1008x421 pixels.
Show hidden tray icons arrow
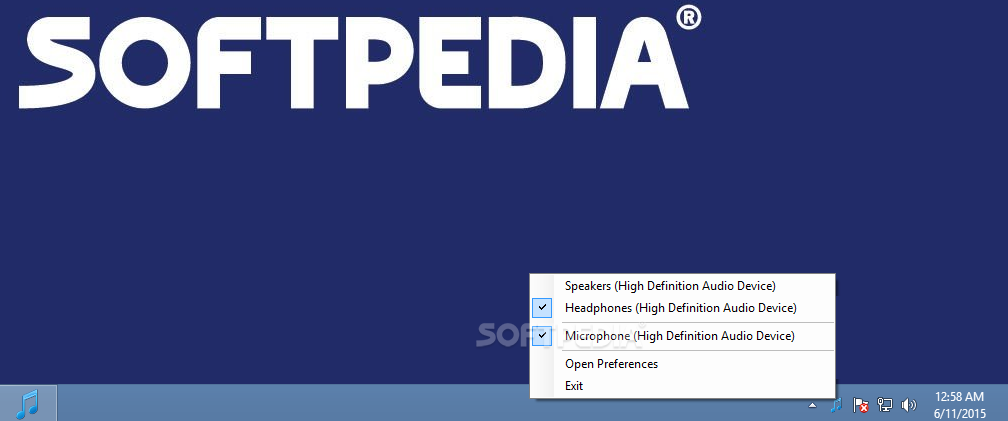[x=813, y=405]
